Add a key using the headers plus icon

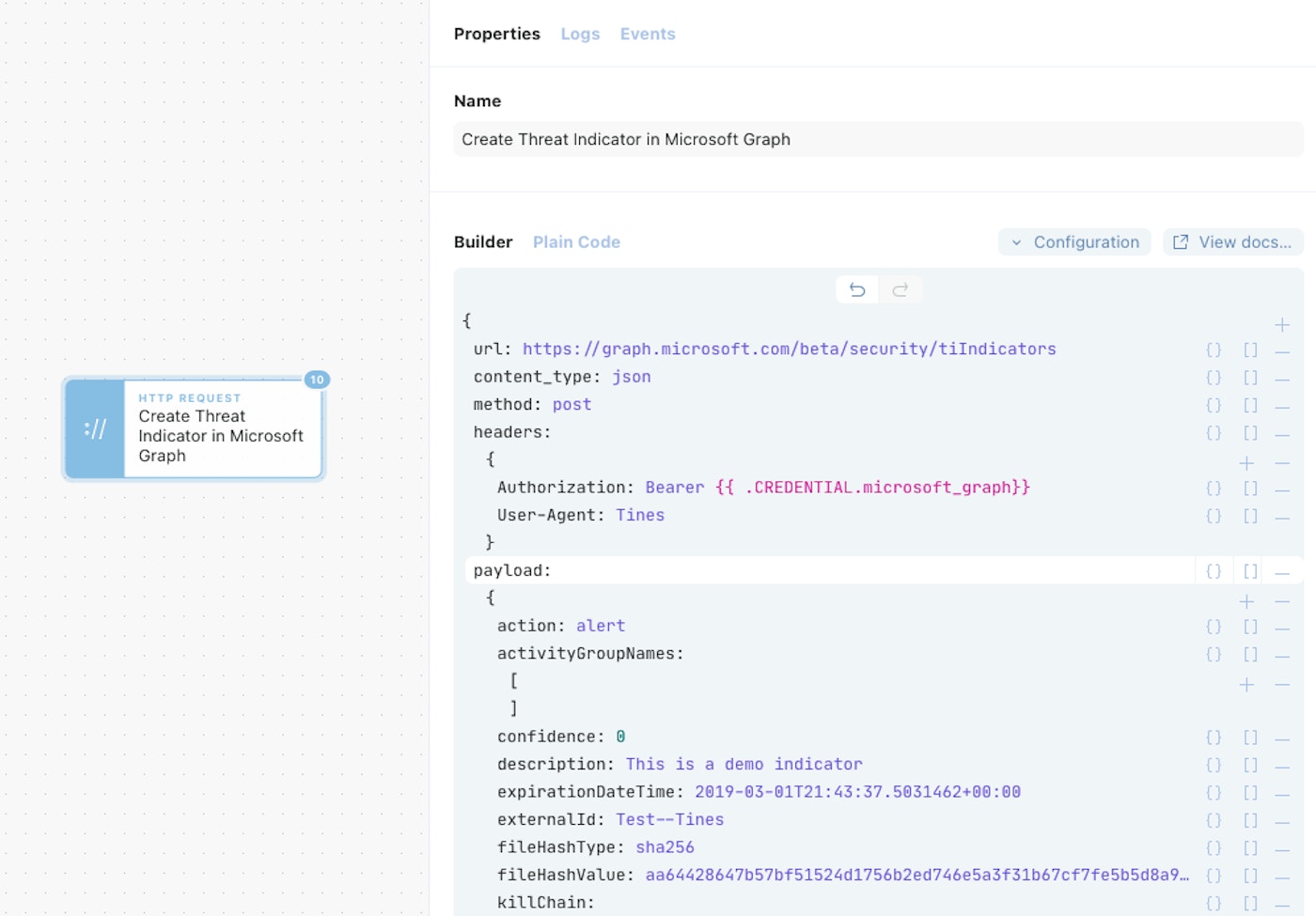(x=1246, y=463)
